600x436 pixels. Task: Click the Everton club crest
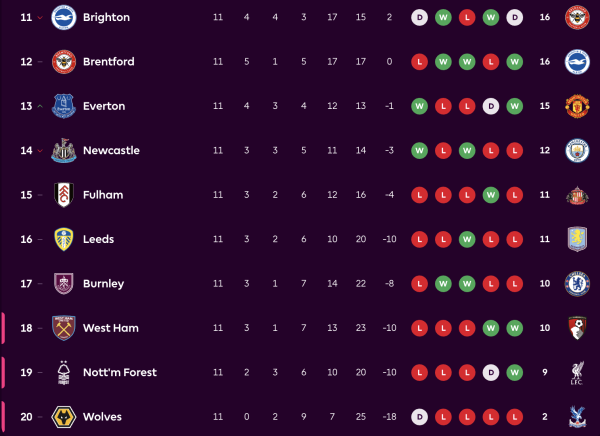click(64, 106)
